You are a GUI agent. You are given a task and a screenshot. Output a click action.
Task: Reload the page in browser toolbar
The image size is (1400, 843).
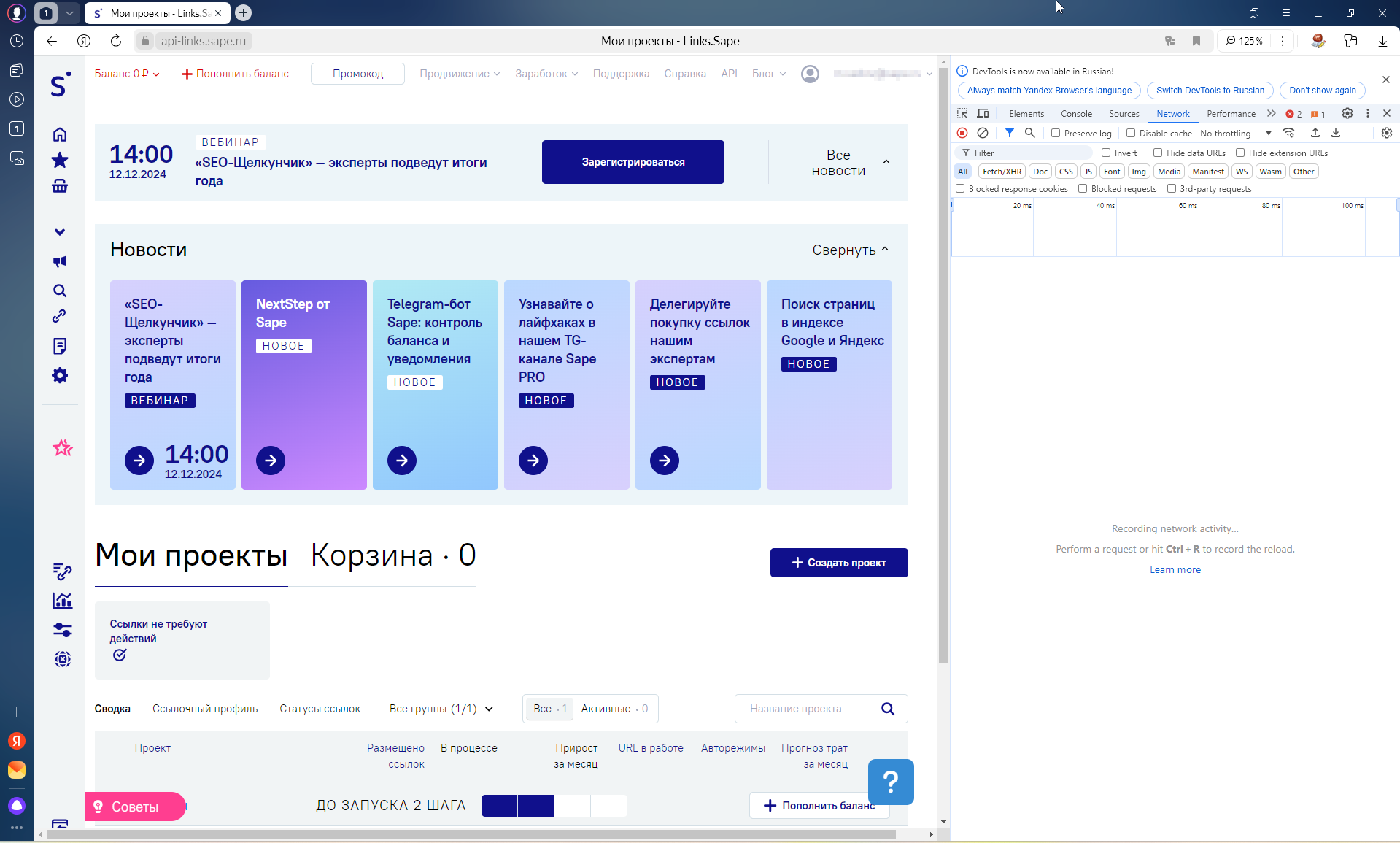[116, 41]
